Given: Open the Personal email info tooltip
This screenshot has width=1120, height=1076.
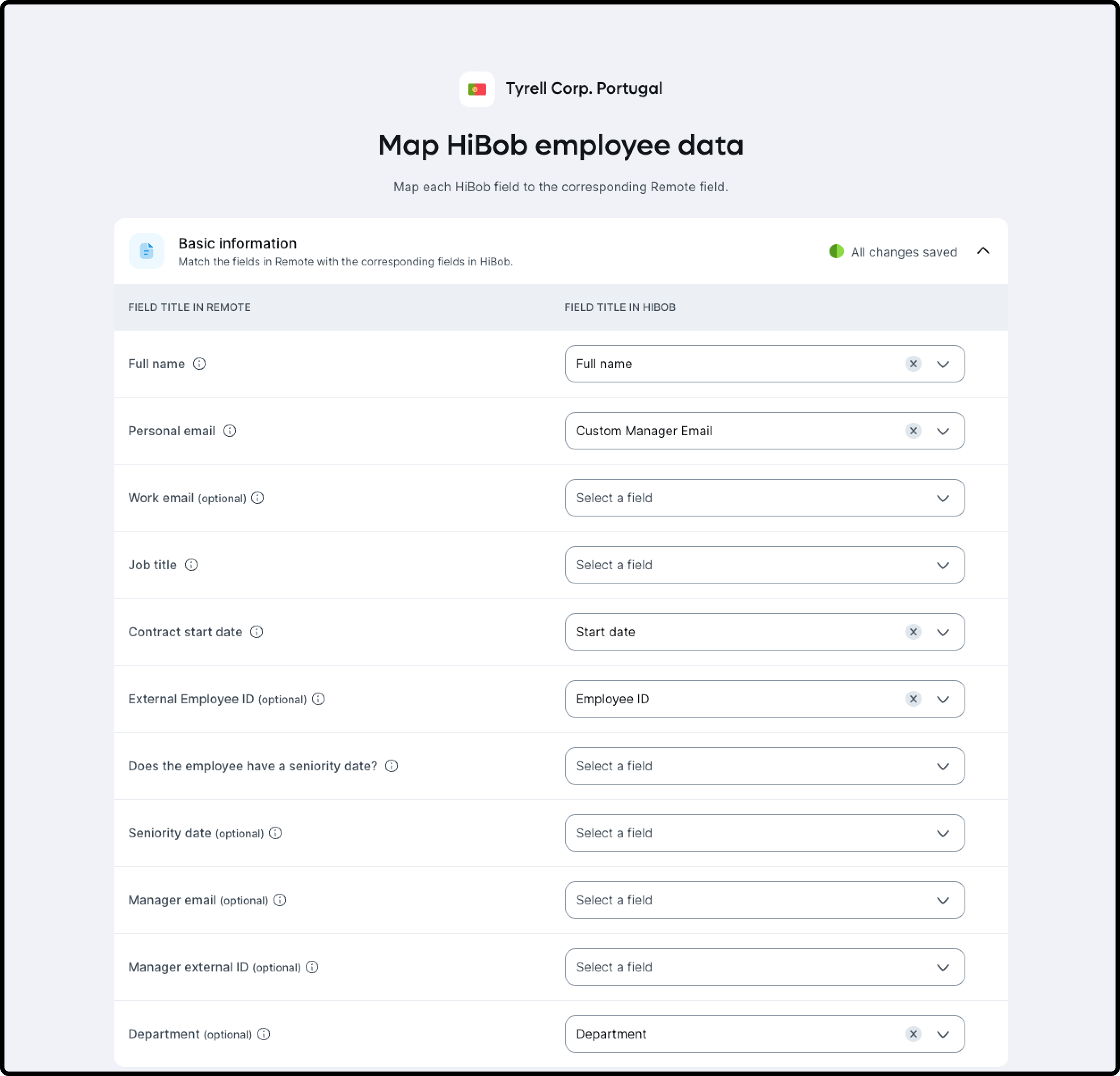Looking at the screenshot, I should [x=230, y=431].
